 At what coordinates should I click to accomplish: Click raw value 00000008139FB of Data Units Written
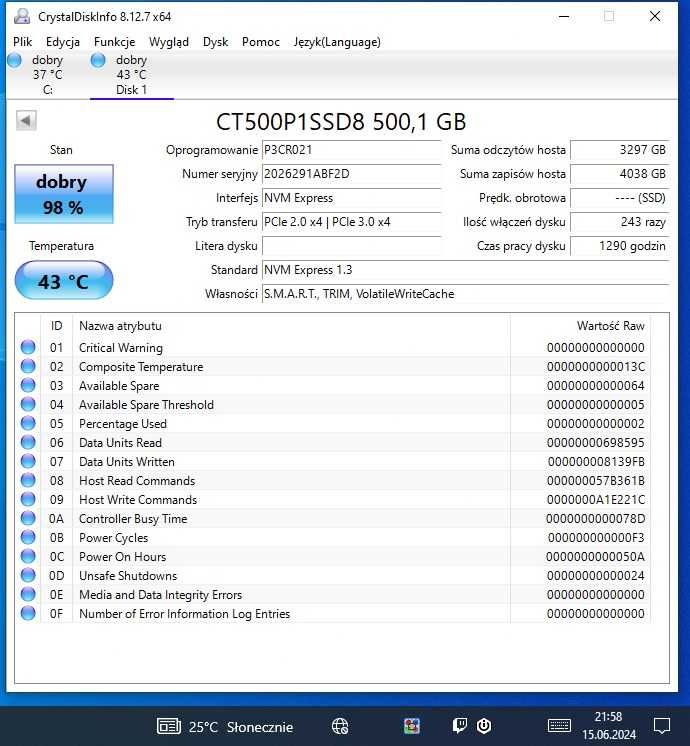(x=596, y=461)
